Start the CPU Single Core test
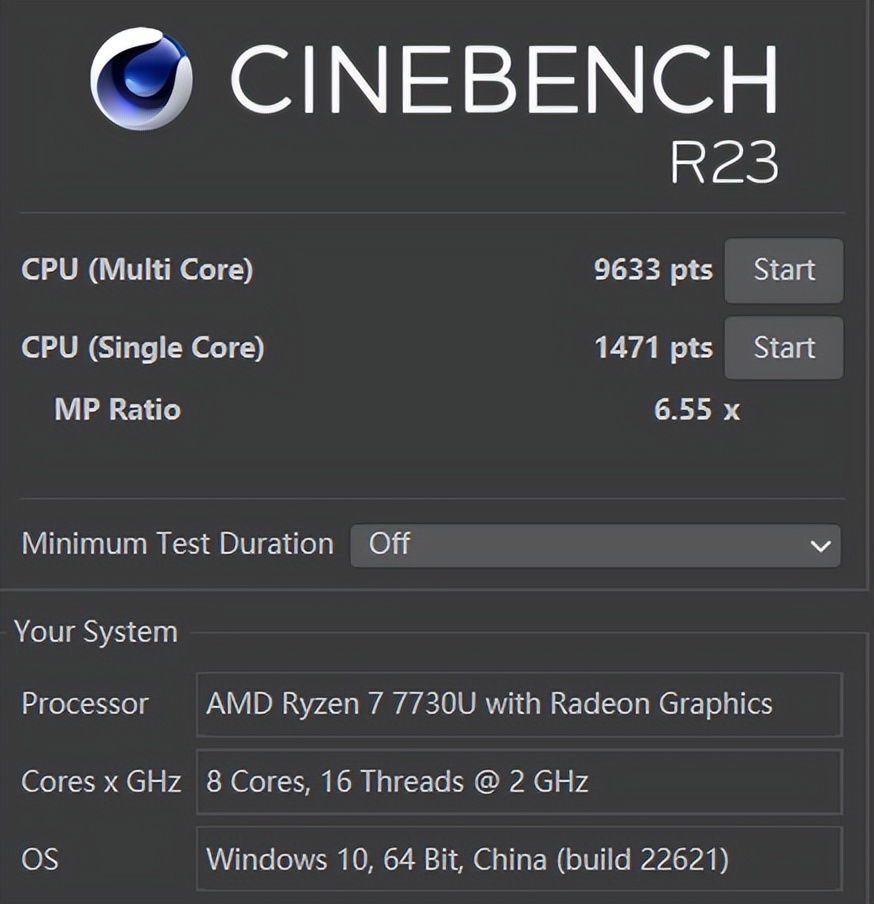The image size is (874, 904). [x=783, y=348]
